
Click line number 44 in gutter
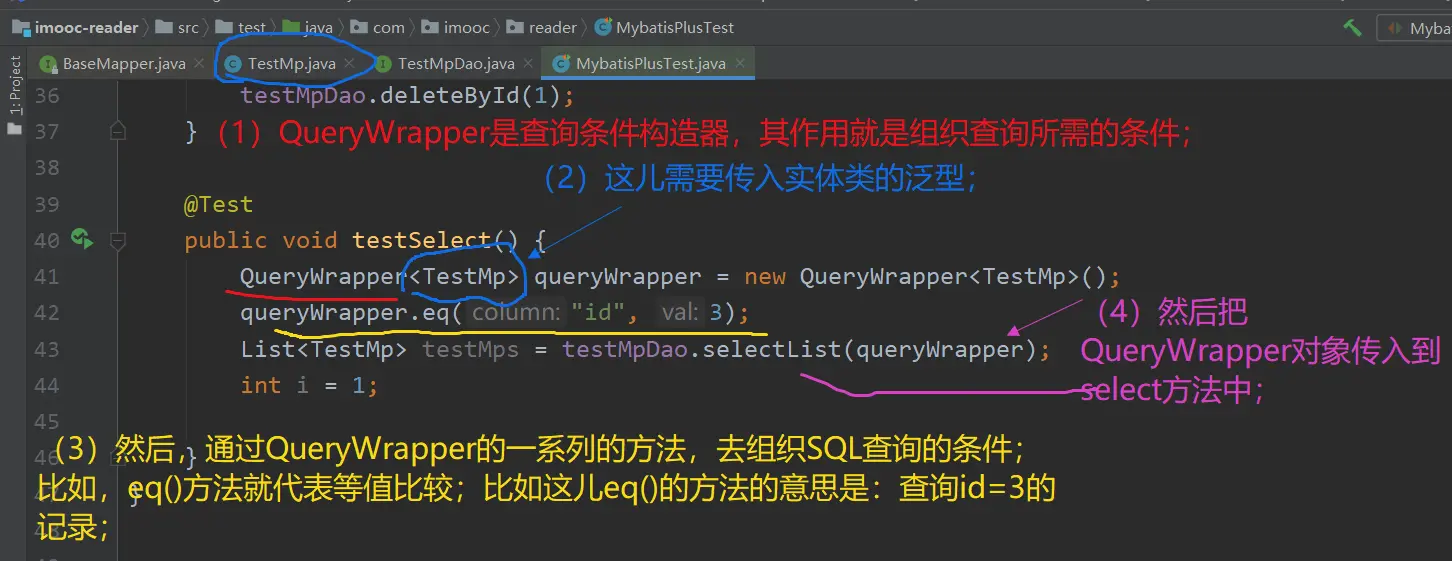click(x=47, y=385)
